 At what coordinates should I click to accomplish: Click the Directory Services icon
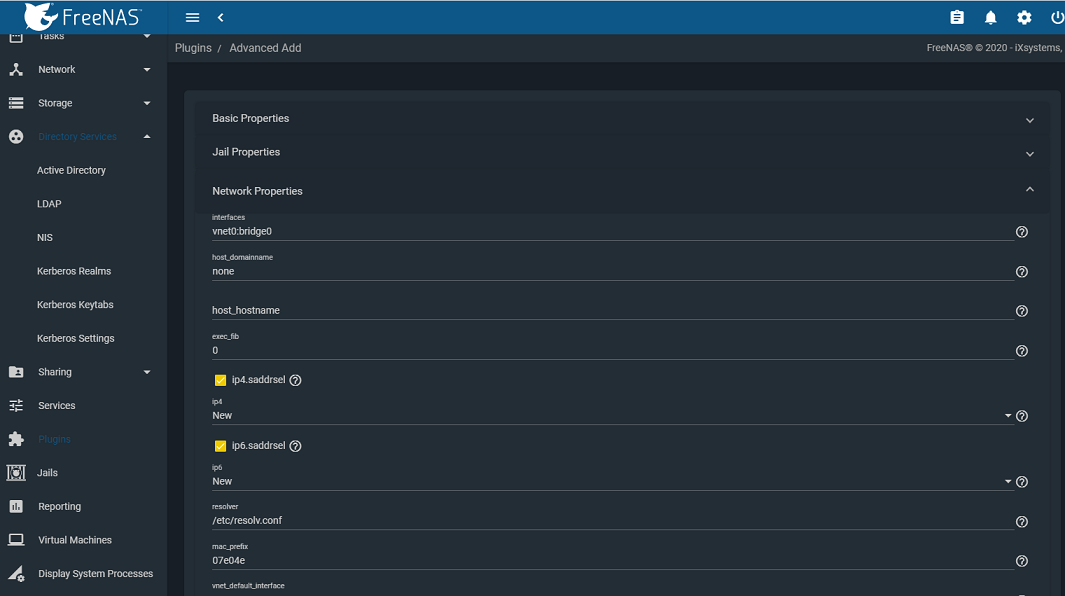[16, 137]
